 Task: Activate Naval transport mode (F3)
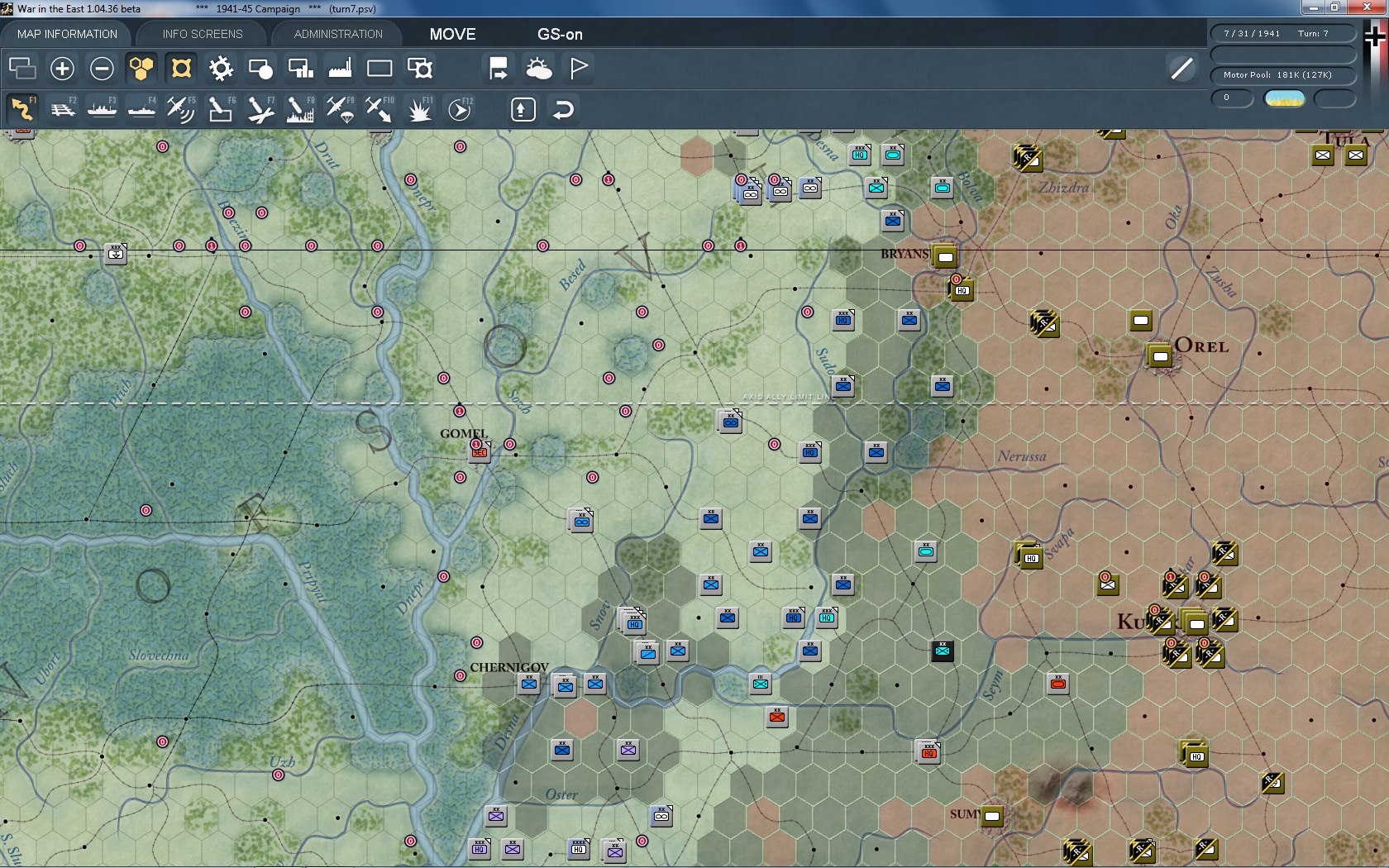[102, 109]
